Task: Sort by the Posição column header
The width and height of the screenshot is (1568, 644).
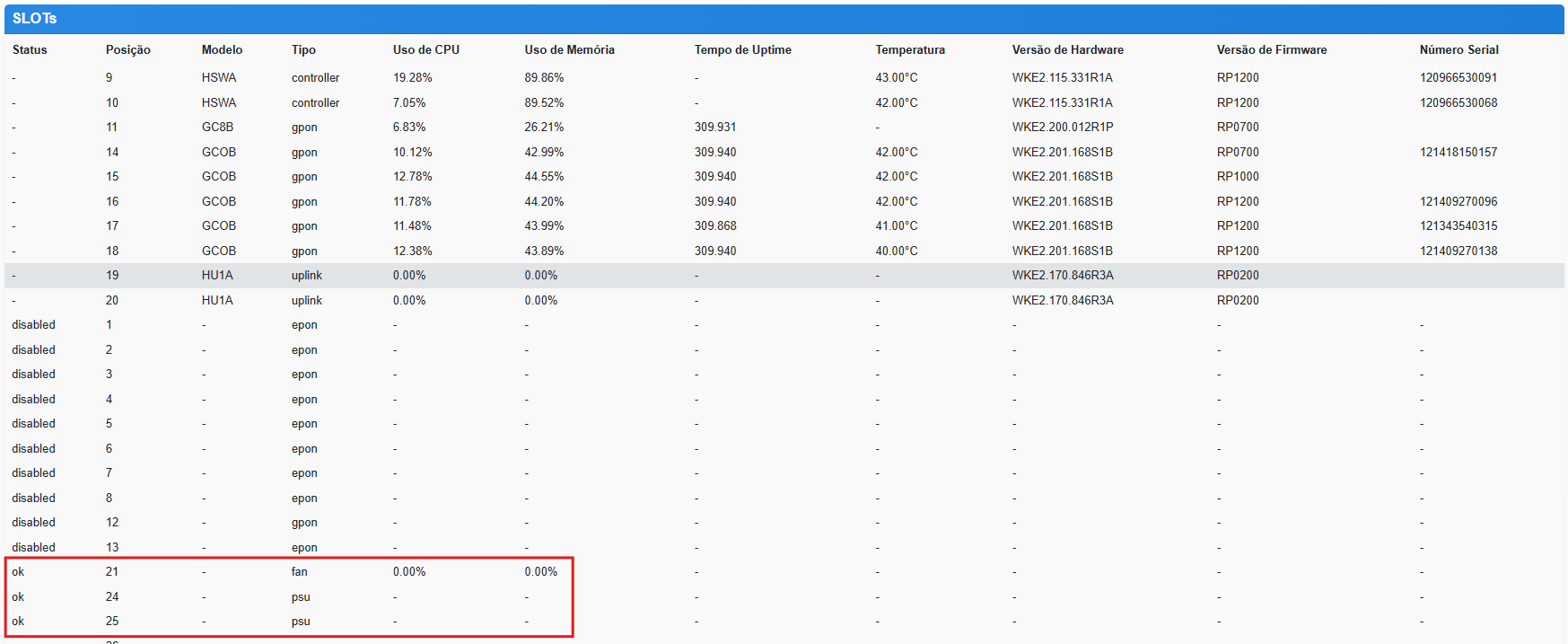Action: pos(127,50)
